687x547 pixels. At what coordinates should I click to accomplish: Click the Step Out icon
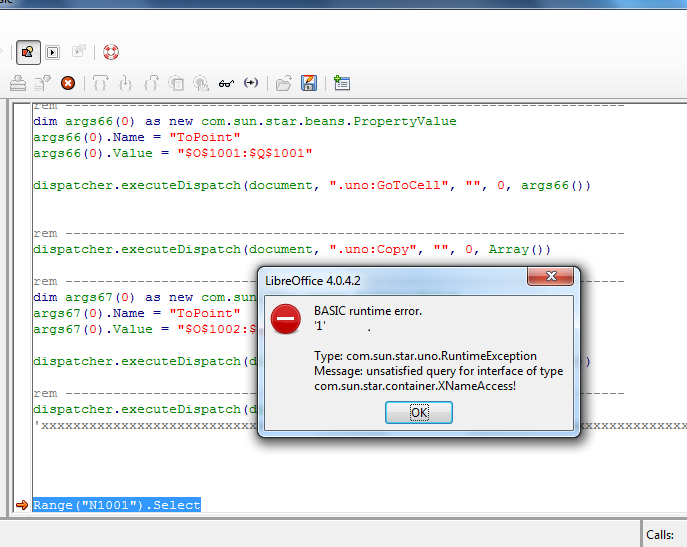pyautogui.click(x=151, y=83)
